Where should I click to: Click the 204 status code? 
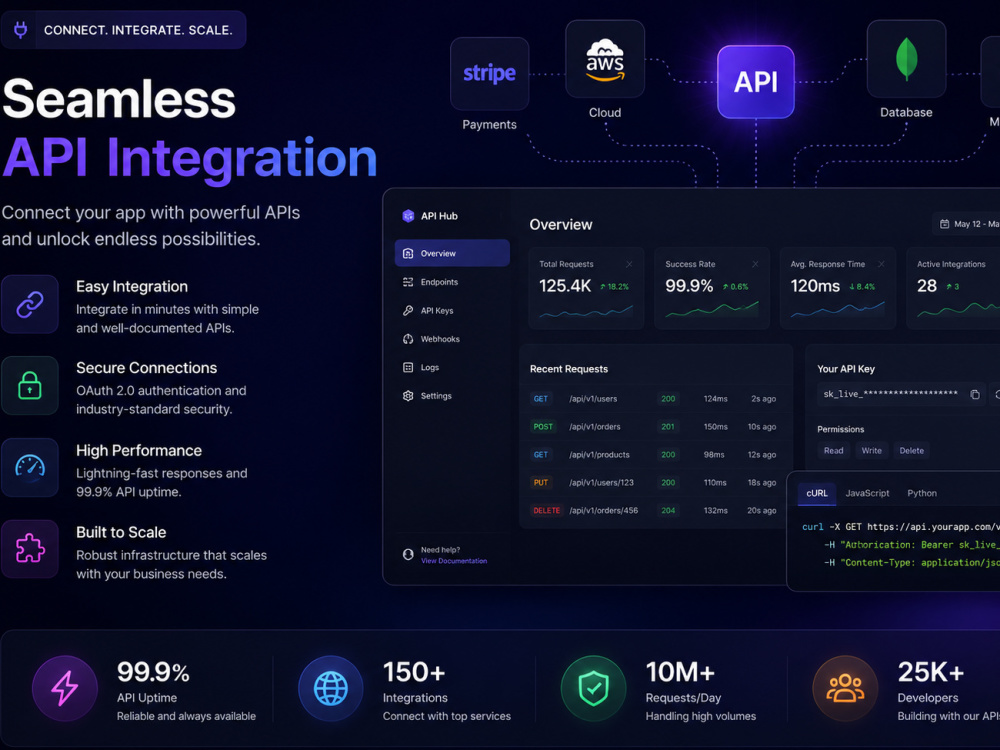[x=668, y=511]
